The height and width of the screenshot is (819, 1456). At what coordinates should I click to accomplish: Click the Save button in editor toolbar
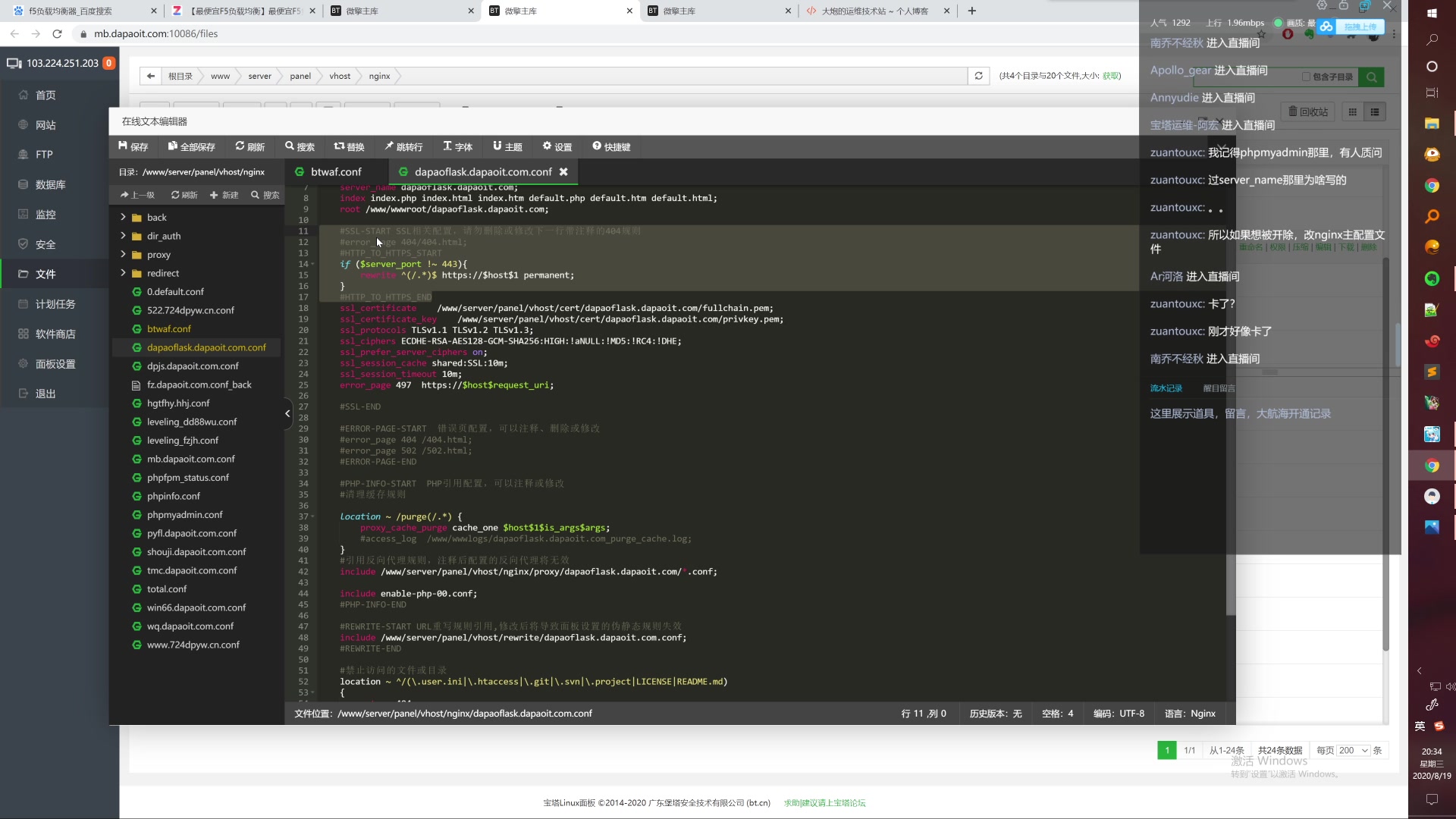pos(133,146)
